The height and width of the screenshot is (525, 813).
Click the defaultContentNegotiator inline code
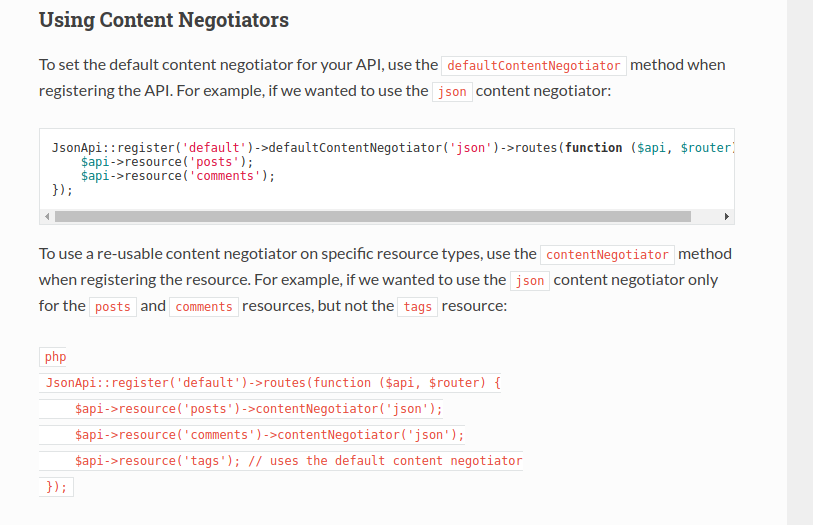534,66
